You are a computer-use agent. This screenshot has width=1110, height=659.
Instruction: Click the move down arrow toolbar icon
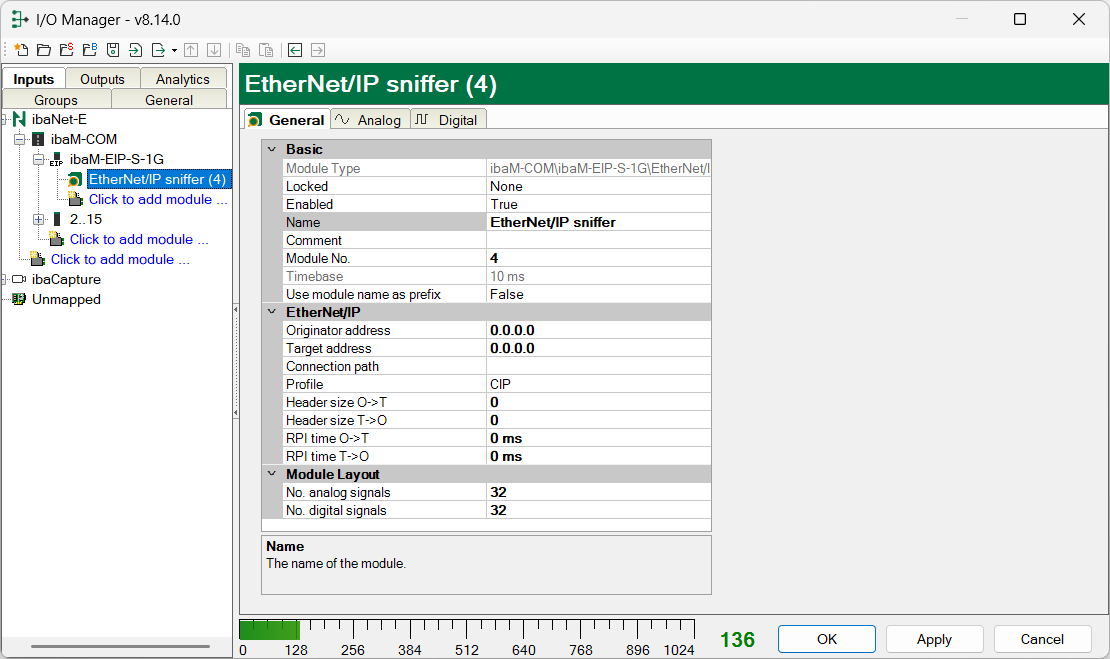coord(214,50)
